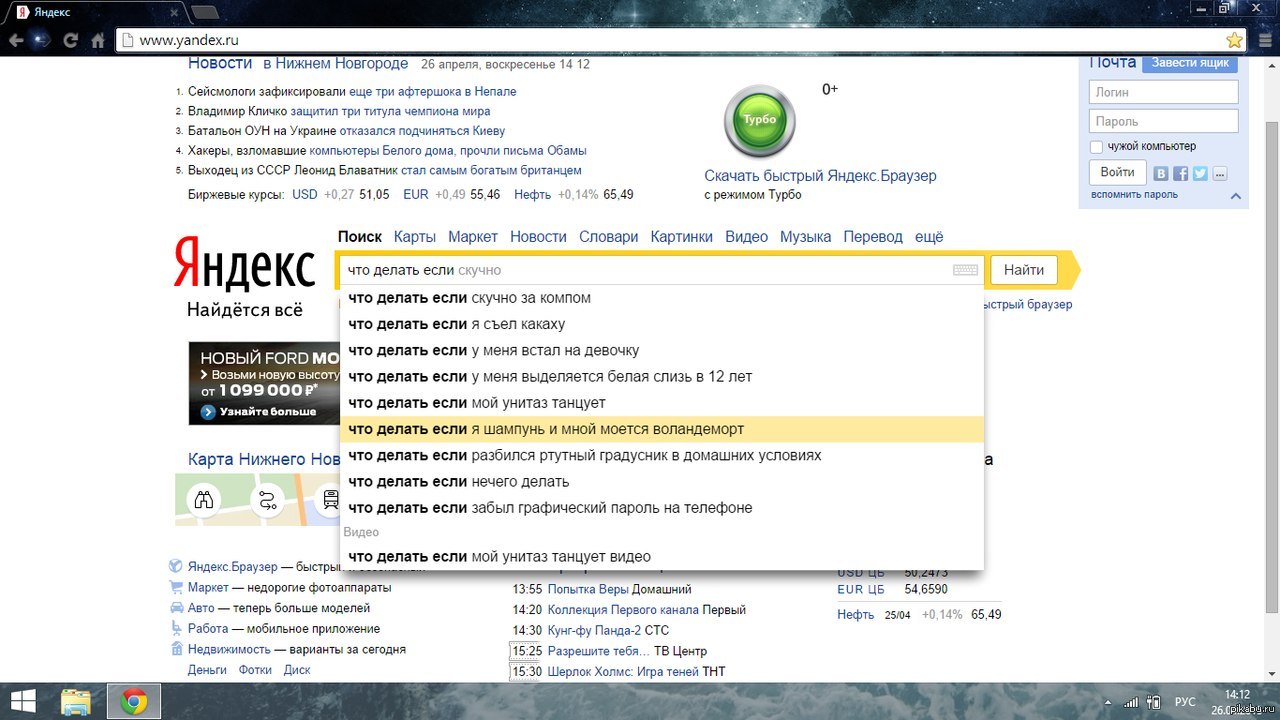This screenshot has width=1280, height=720.
Task: Switch to the Словари search tab
Action: point(608,237)
